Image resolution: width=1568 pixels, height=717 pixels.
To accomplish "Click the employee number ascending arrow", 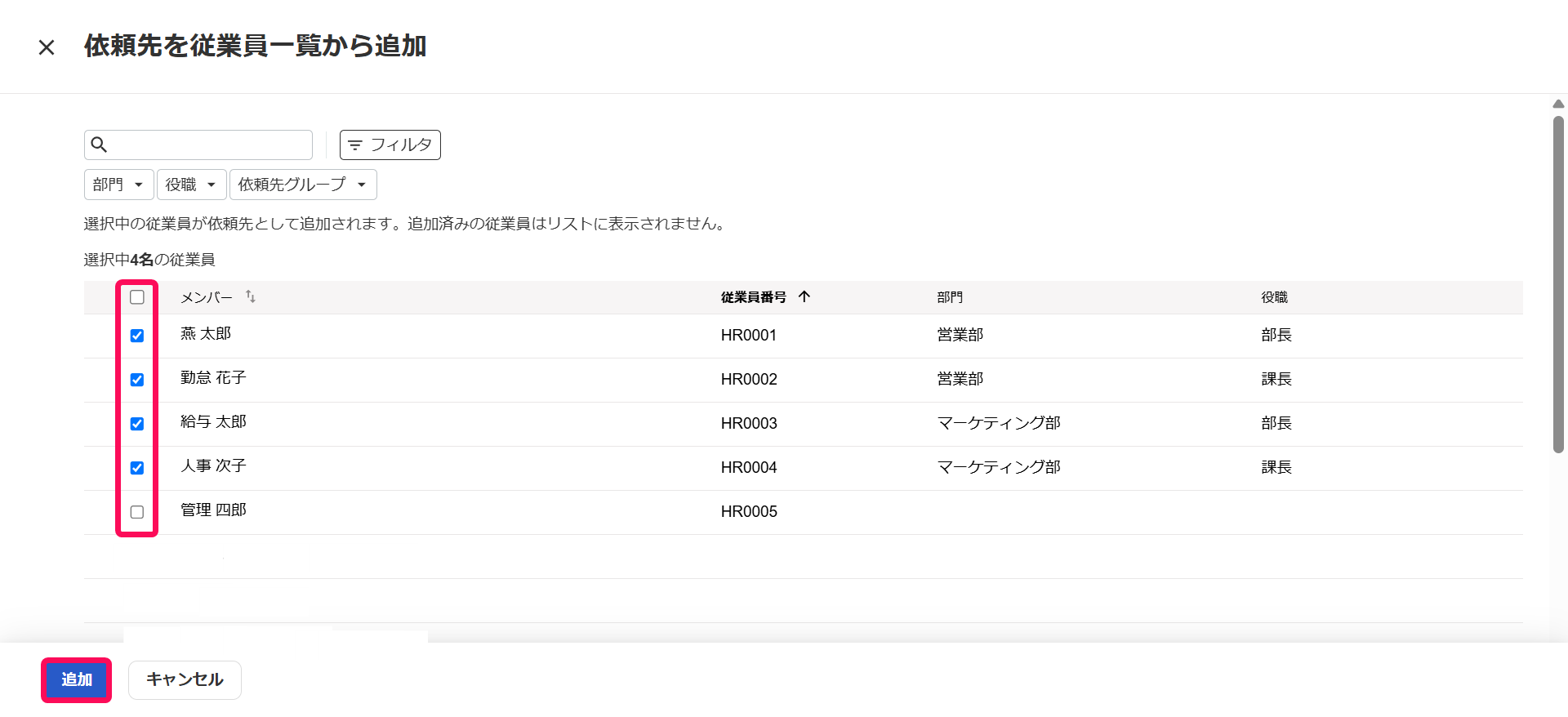I will coord(804,296).
